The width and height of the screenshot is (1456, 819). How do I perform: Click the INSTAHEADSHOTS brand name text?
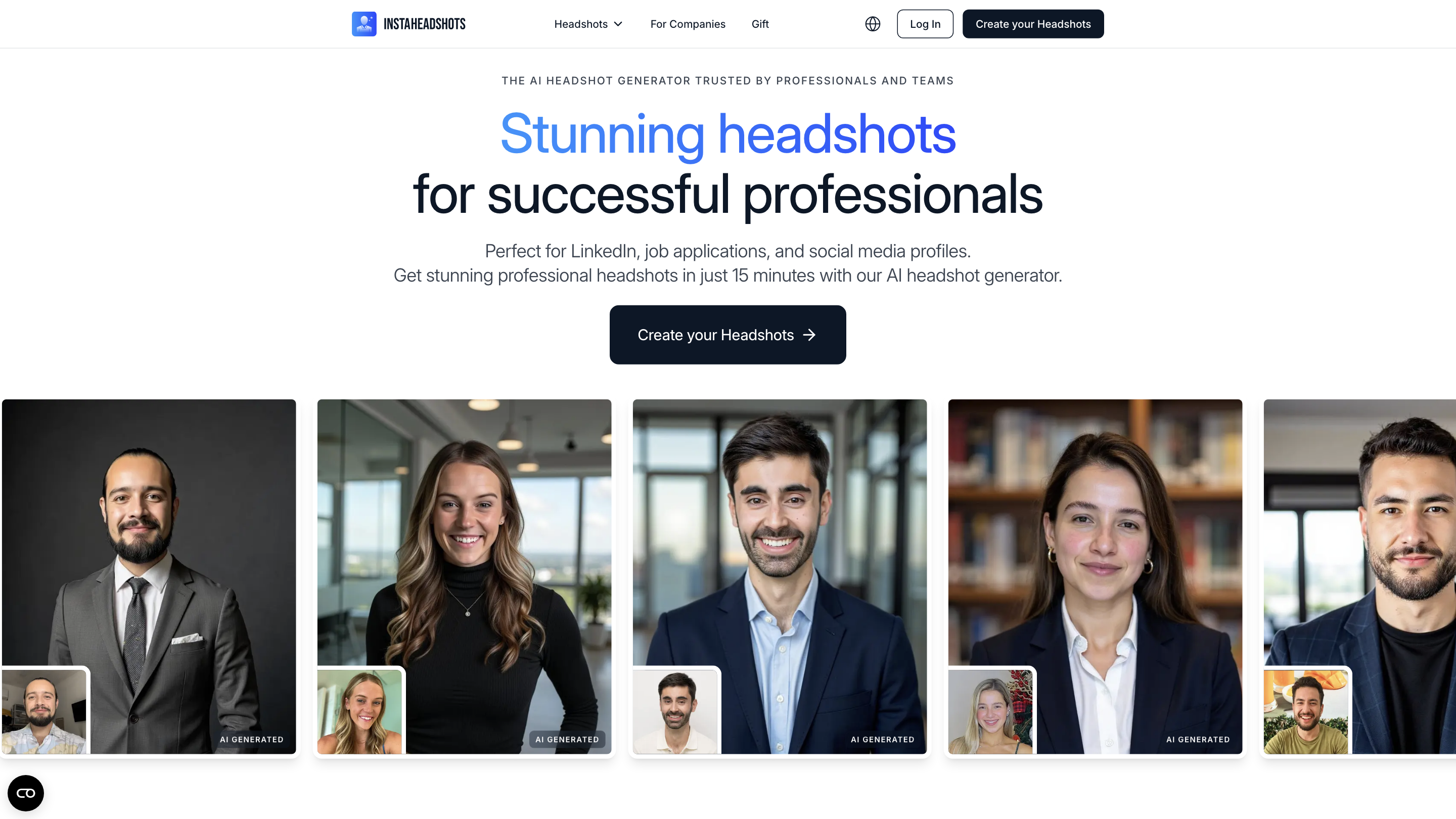point(425,24)
